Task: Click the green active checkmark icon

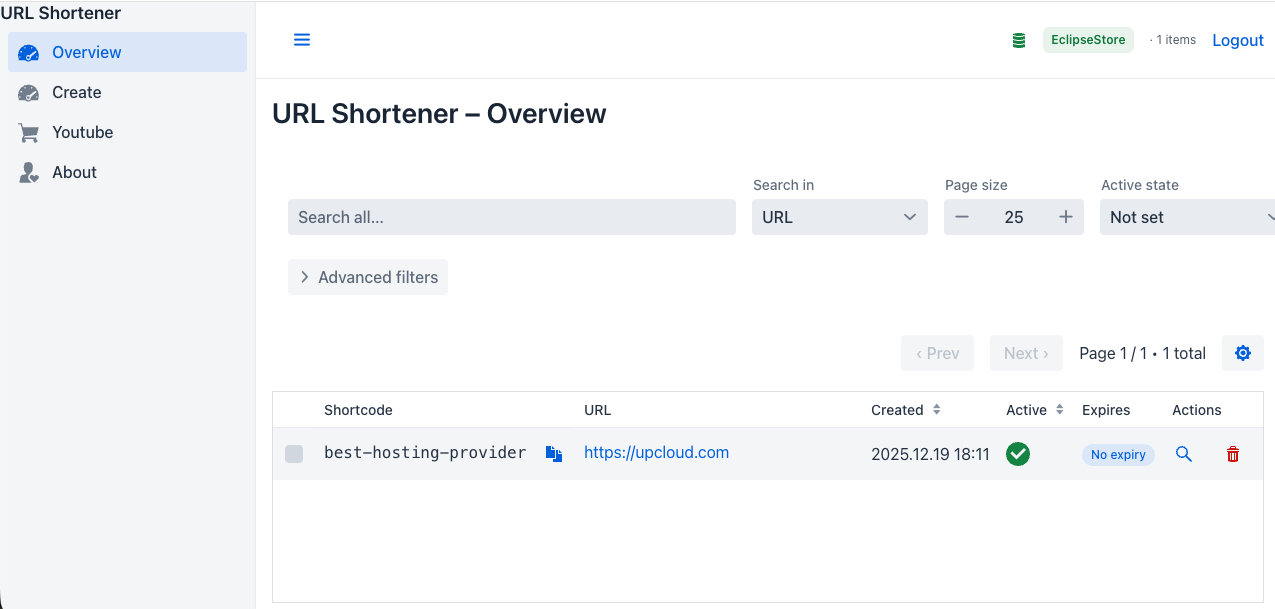Action: 1018,454
